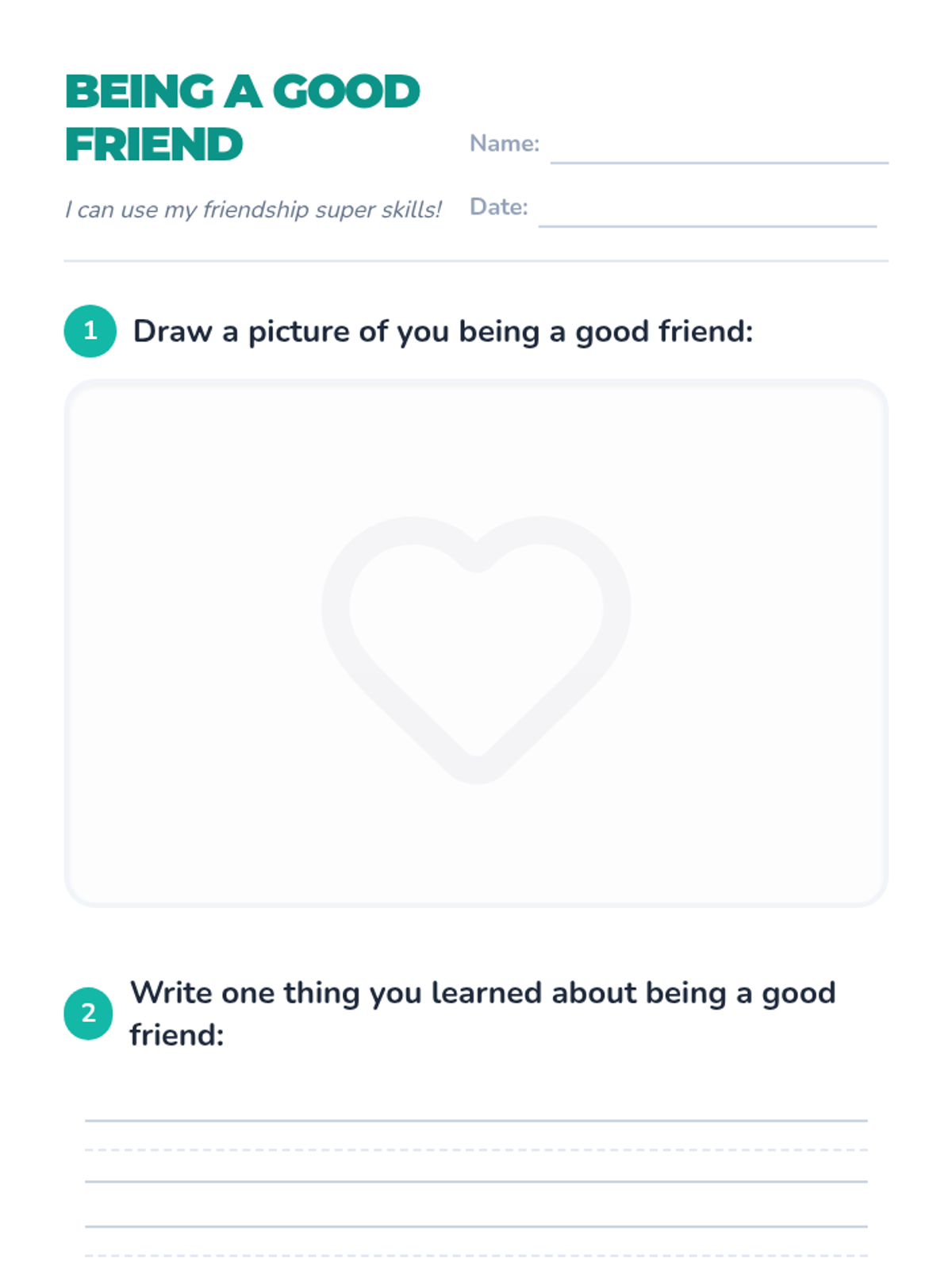Viewport: 952px width, 1270px height.
Task: Click the word "friendship" in the subtitle
Action: pos(255,210)
